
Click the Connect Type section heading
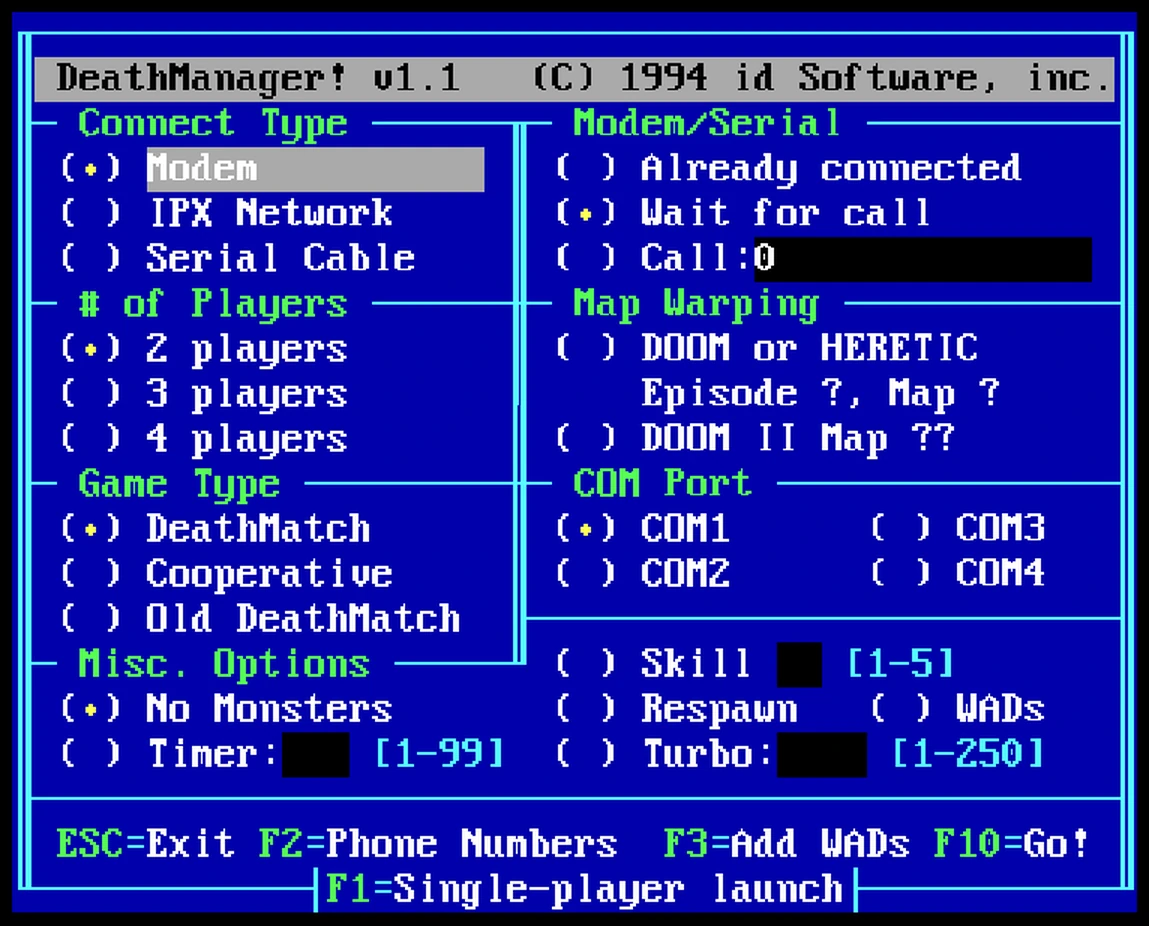(213, 124)
